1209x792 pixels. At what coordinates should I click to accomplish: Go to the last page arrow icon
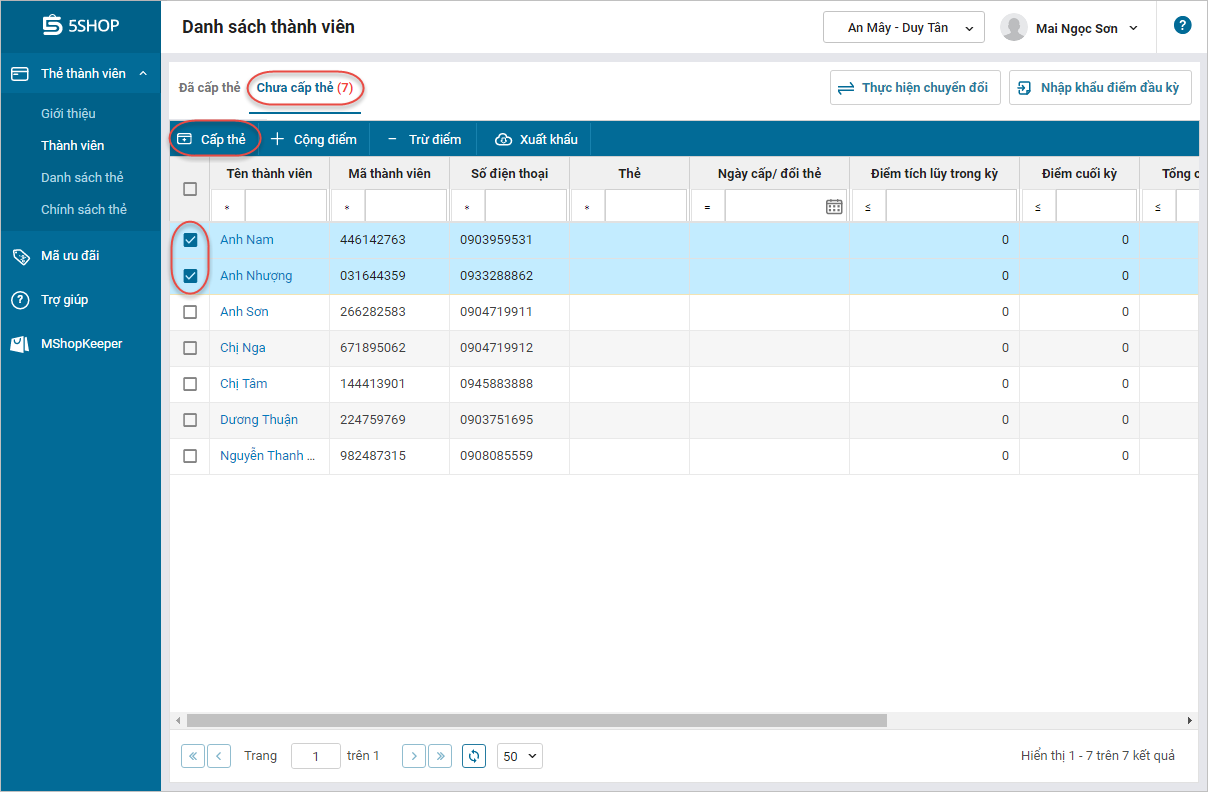point(440,756)
